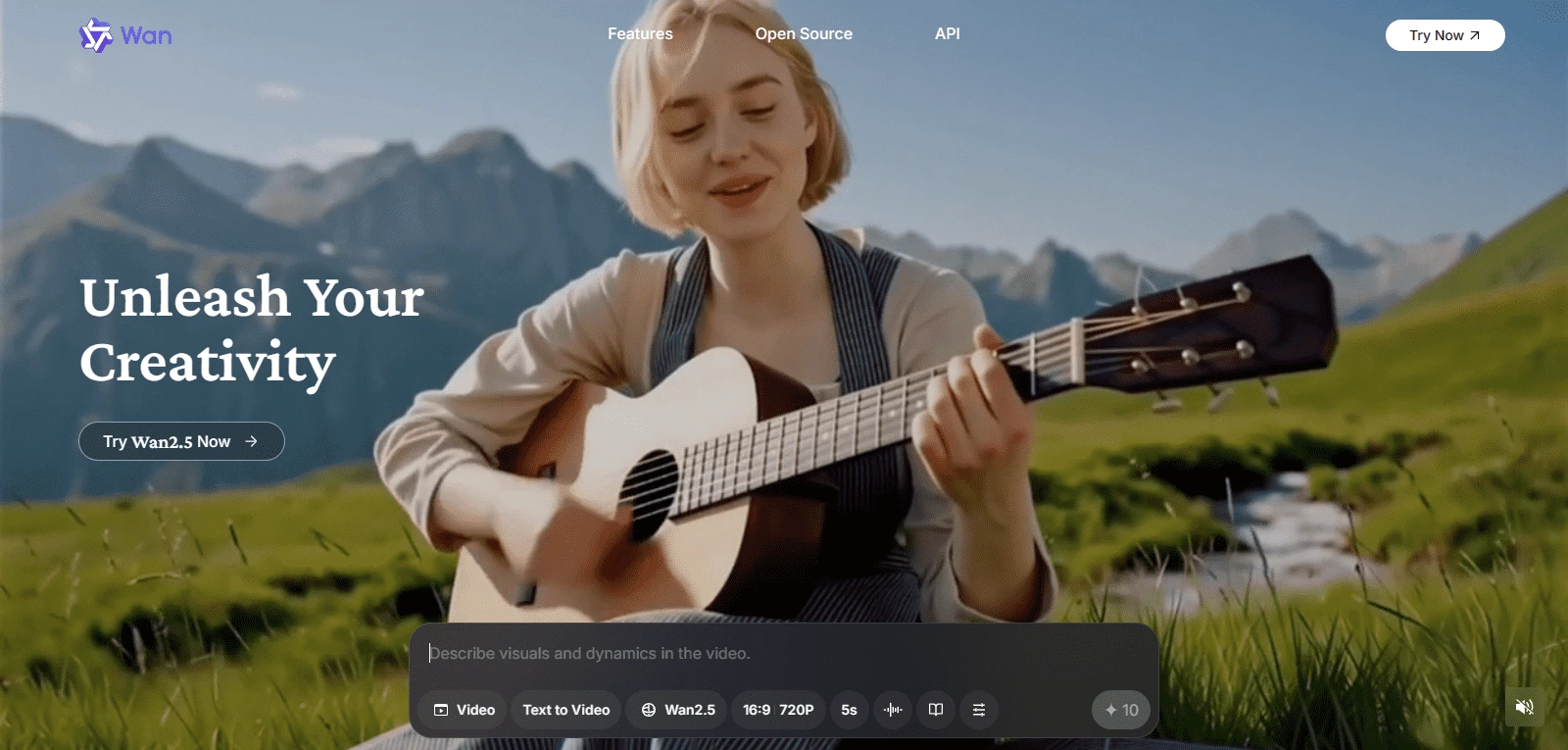This screenshot has width=1568, height=750.
Task: Click the Try Wan2.5 Now button
Action: tap(181, 441)
